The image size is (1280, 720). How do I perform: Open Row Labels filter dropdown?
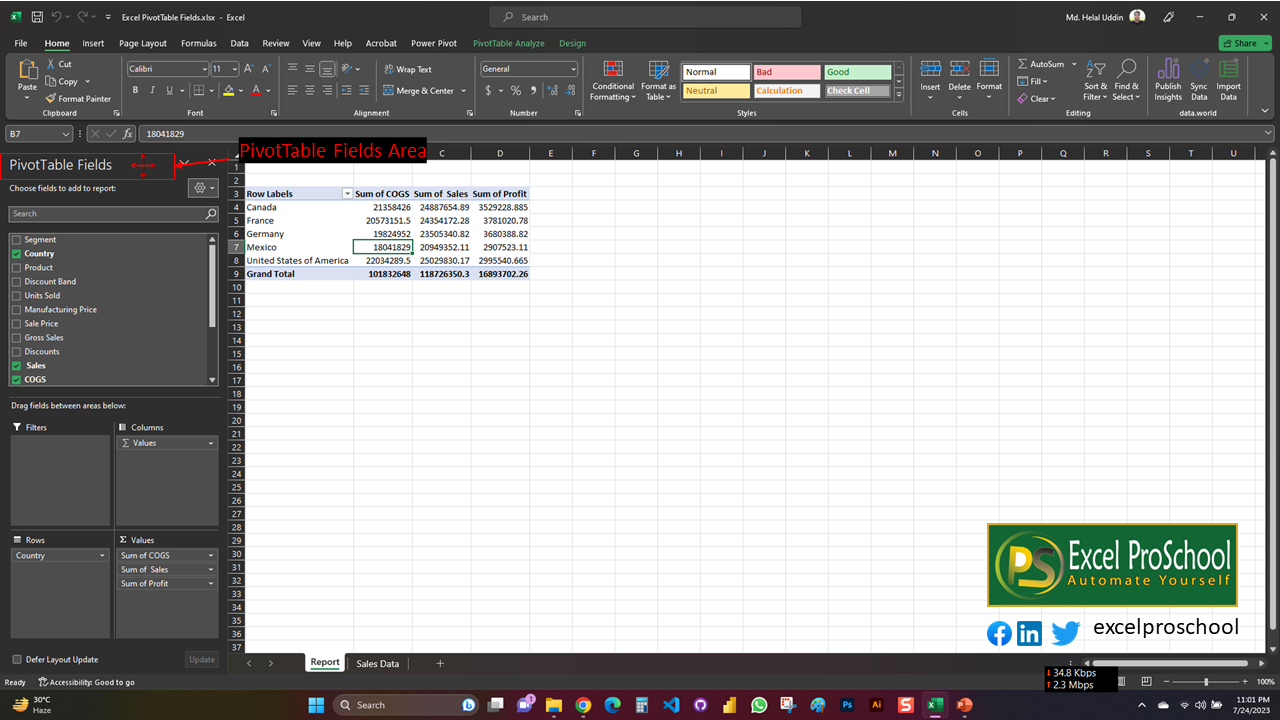[347, 194]
